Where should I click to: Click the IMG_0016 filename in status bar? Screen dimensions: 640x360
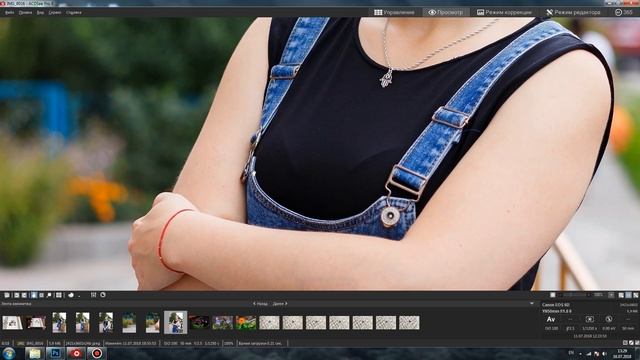36,343
